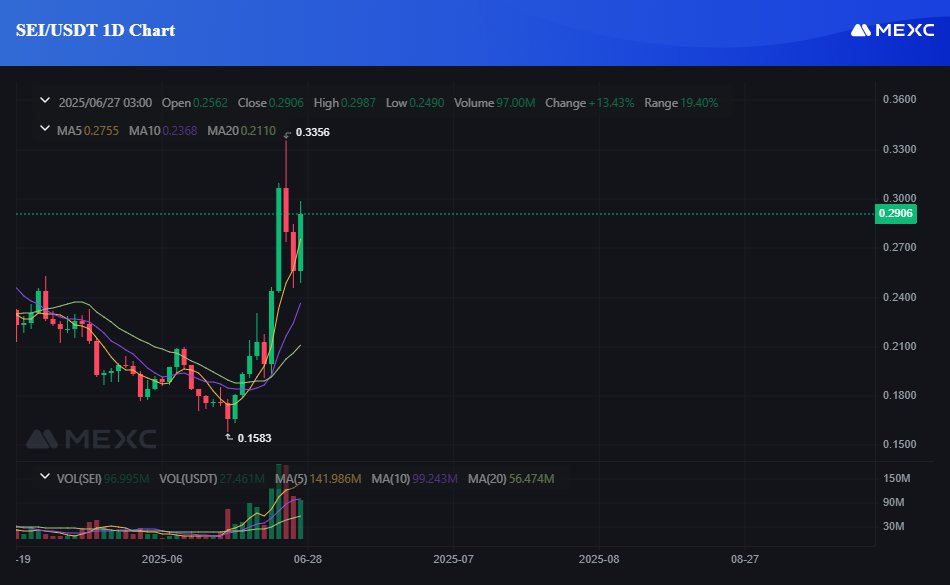Click the 0.2700 price axis label

[899, 247]
